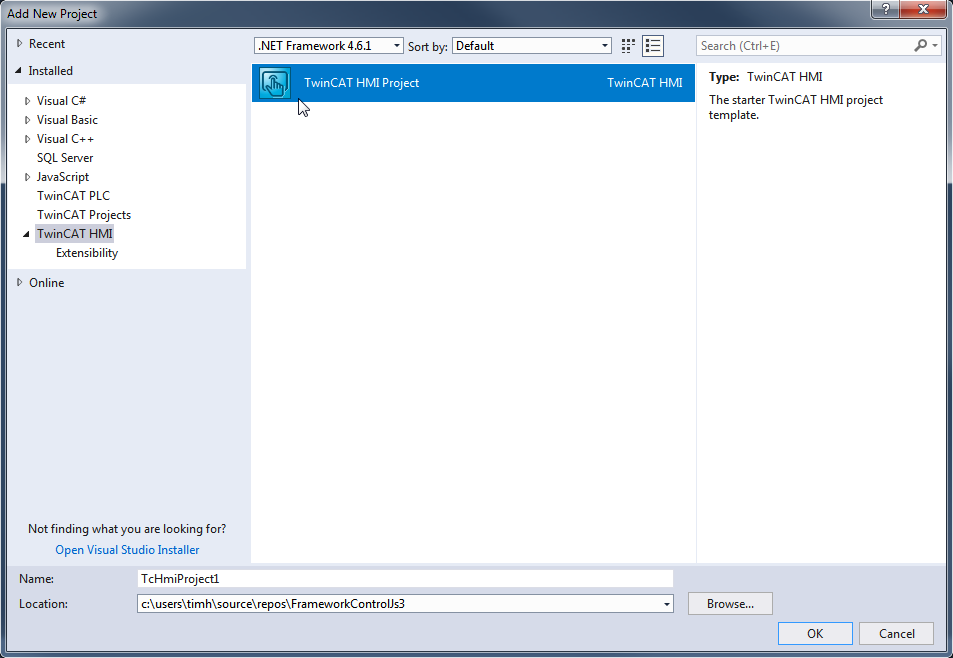This screenshot has width=953, height=658.
Task: Collapse the TwinCAT HMI node
Action: [x=27, y=234]
